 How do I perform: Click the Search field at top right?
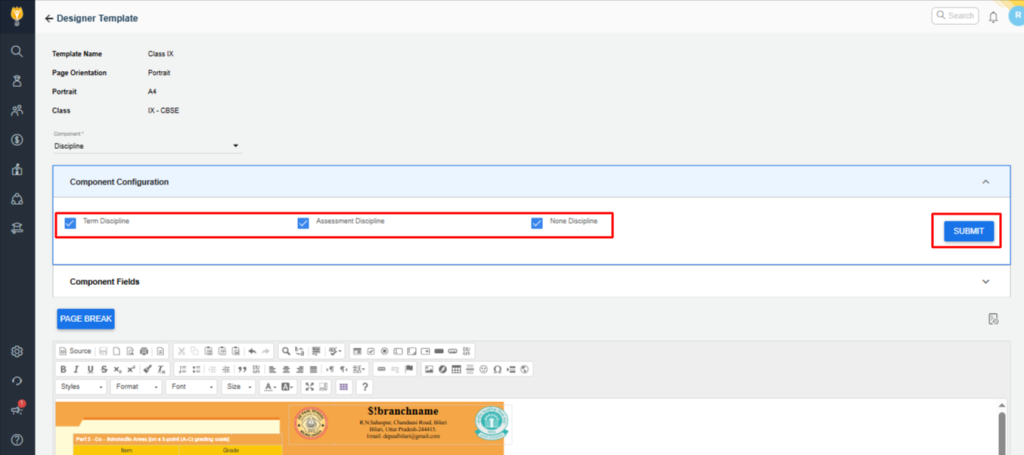pos(955,16)
